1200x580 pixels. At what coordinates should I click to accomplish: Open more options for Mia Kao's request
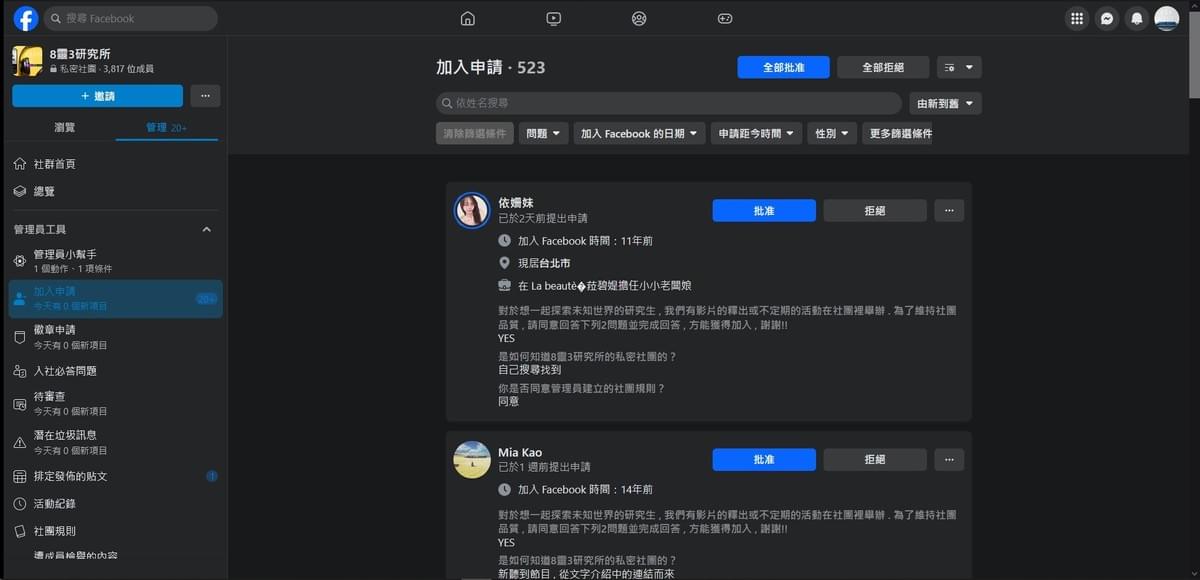click(949, 459)
